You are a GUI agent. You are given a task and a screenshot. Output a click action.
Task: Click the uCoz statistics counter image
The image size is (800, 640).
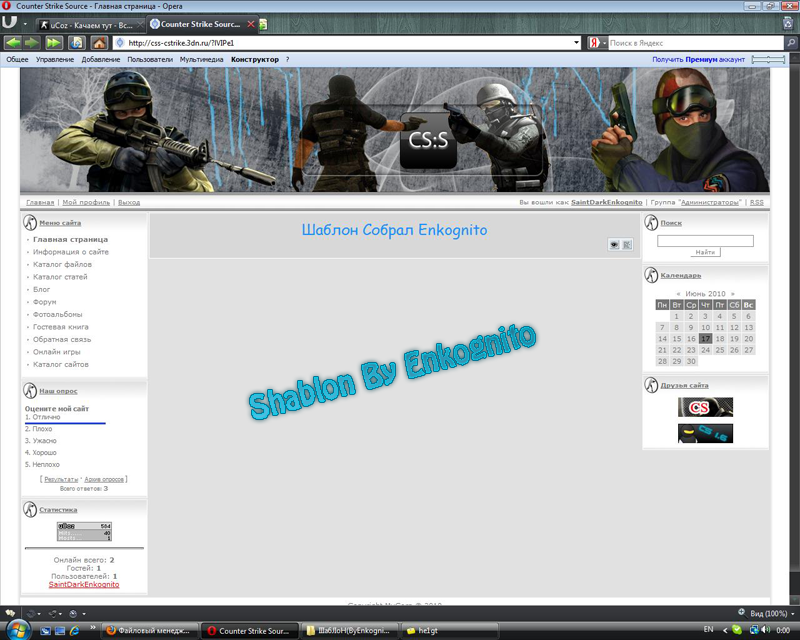click(x=84, y=531)
